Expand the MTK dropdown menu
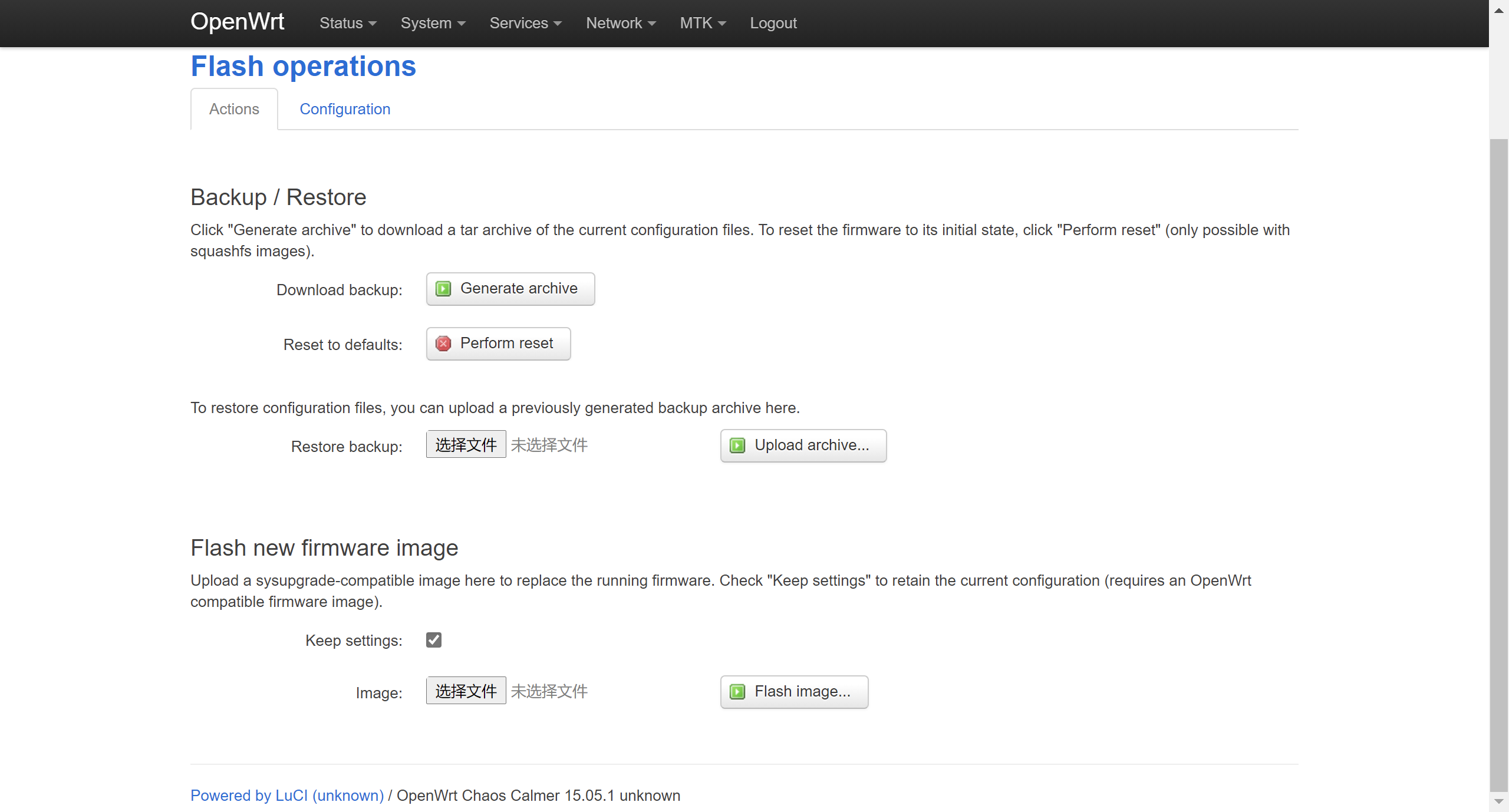Viewport: 1509px width, 812px height. [x=703, y=23]
